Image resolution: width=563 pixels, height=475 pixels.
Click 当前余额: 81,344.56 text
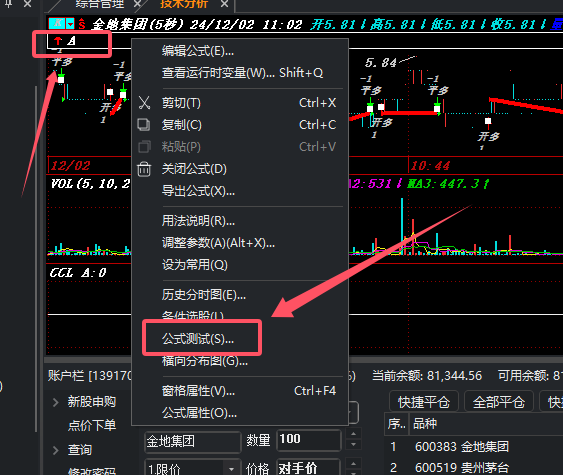[427, 376]
